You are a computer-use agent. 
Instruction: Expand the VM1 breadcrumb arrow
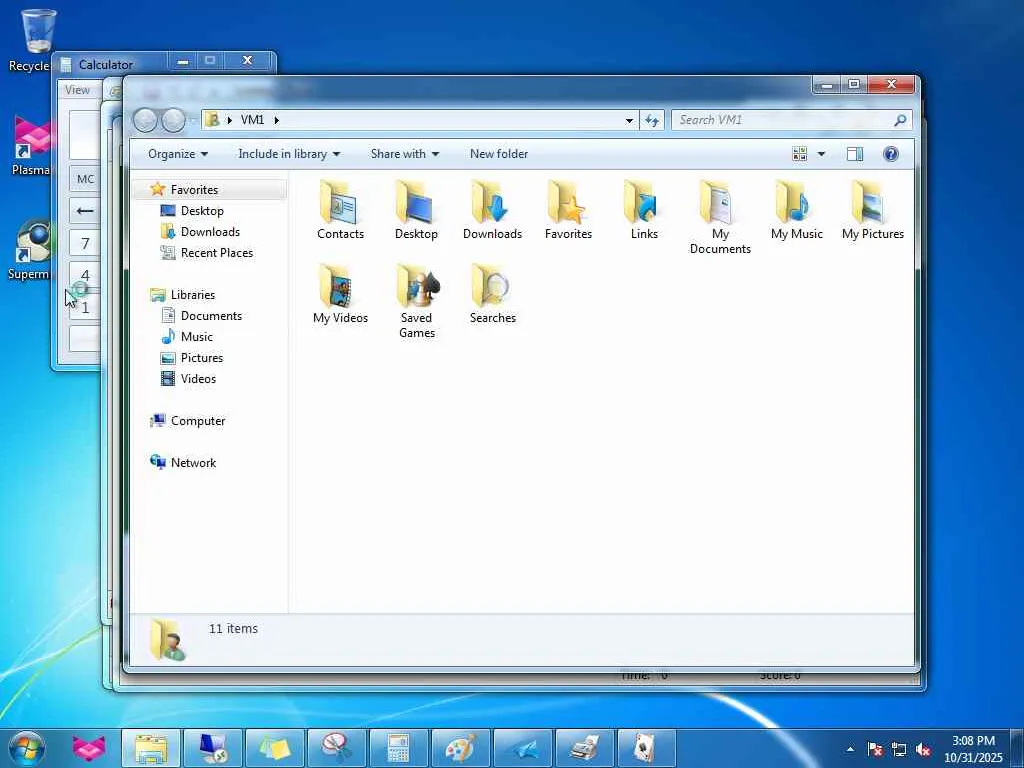point(277,120)
